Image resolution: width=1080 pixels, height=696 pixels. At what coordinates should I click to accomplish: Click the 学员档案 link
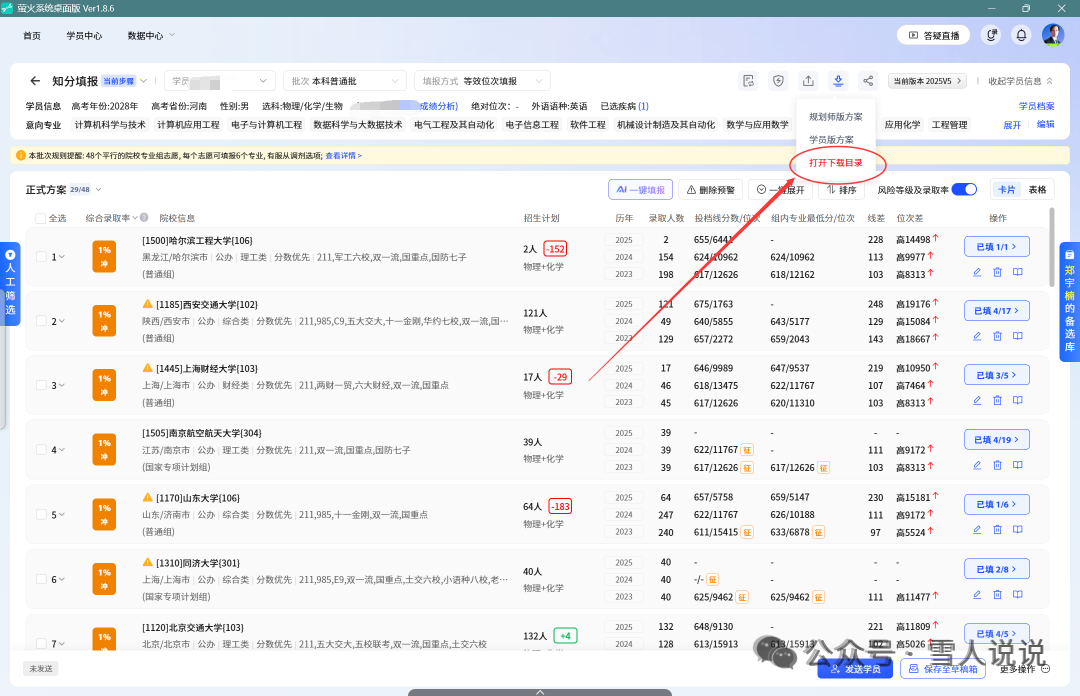pos(1037,106)
